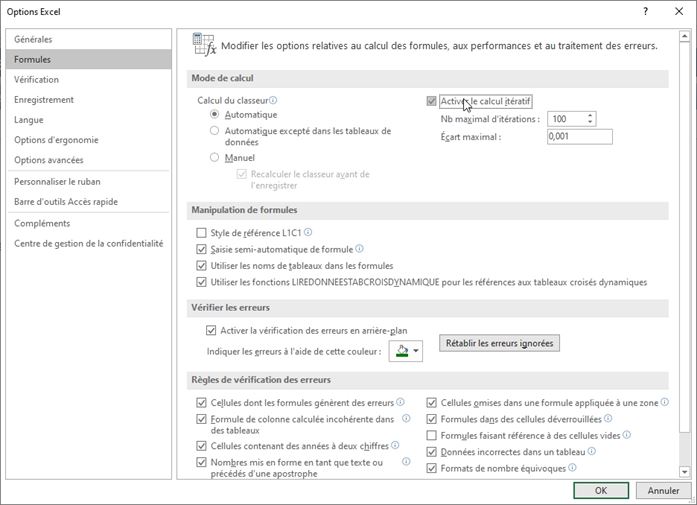Toggle Activer la vérification des erreurs en arrière-plan

coord(211,330)
